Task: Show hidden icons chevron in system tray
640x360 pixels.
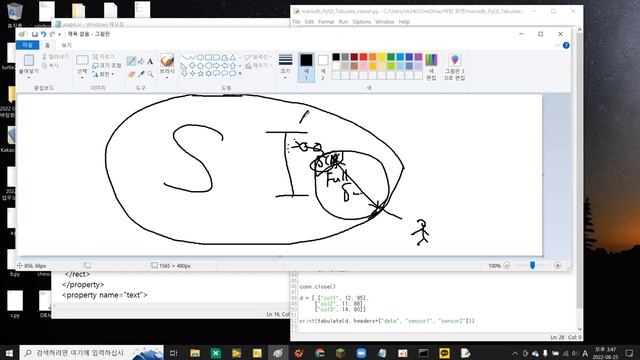Action: pyautogui.click(x=516, y=353)
